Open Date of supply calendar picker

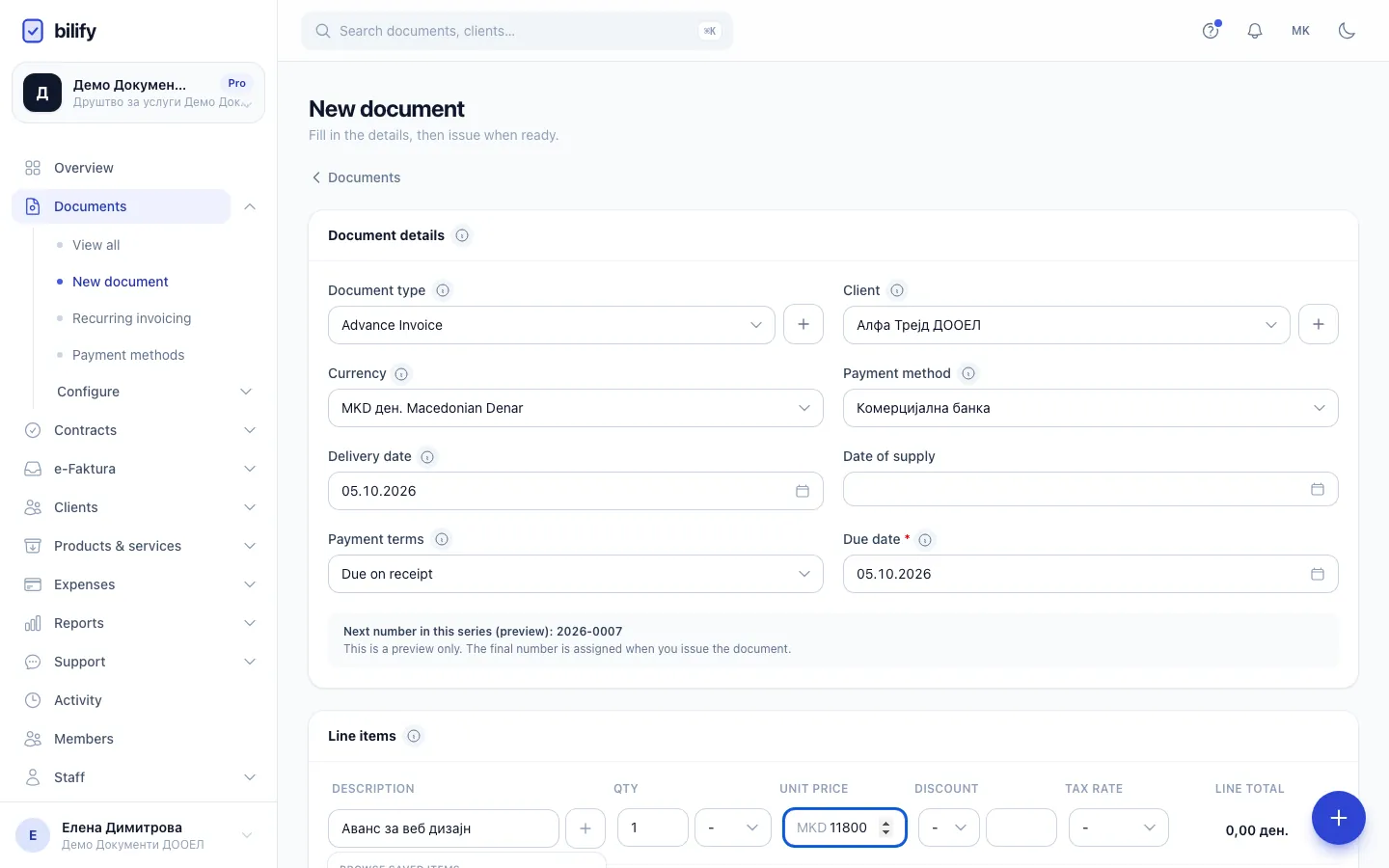[1318, 489]
